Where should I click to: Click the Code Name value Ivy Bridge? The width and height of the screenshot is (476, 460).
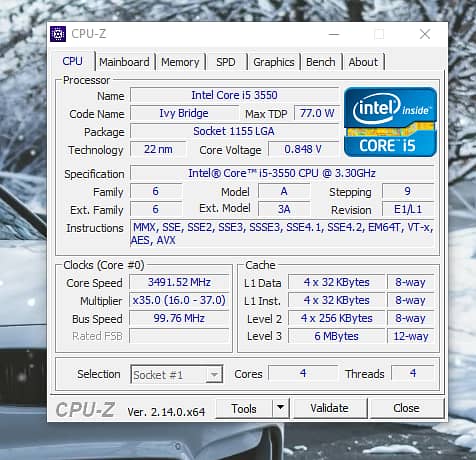tap(184, 113)
